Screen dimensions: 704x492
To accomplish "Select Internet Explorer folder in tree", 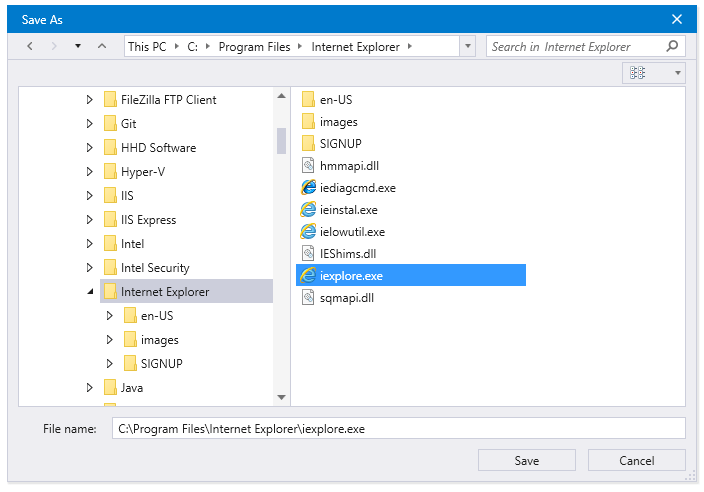I will pyautogui.click(x=186, y=291).
